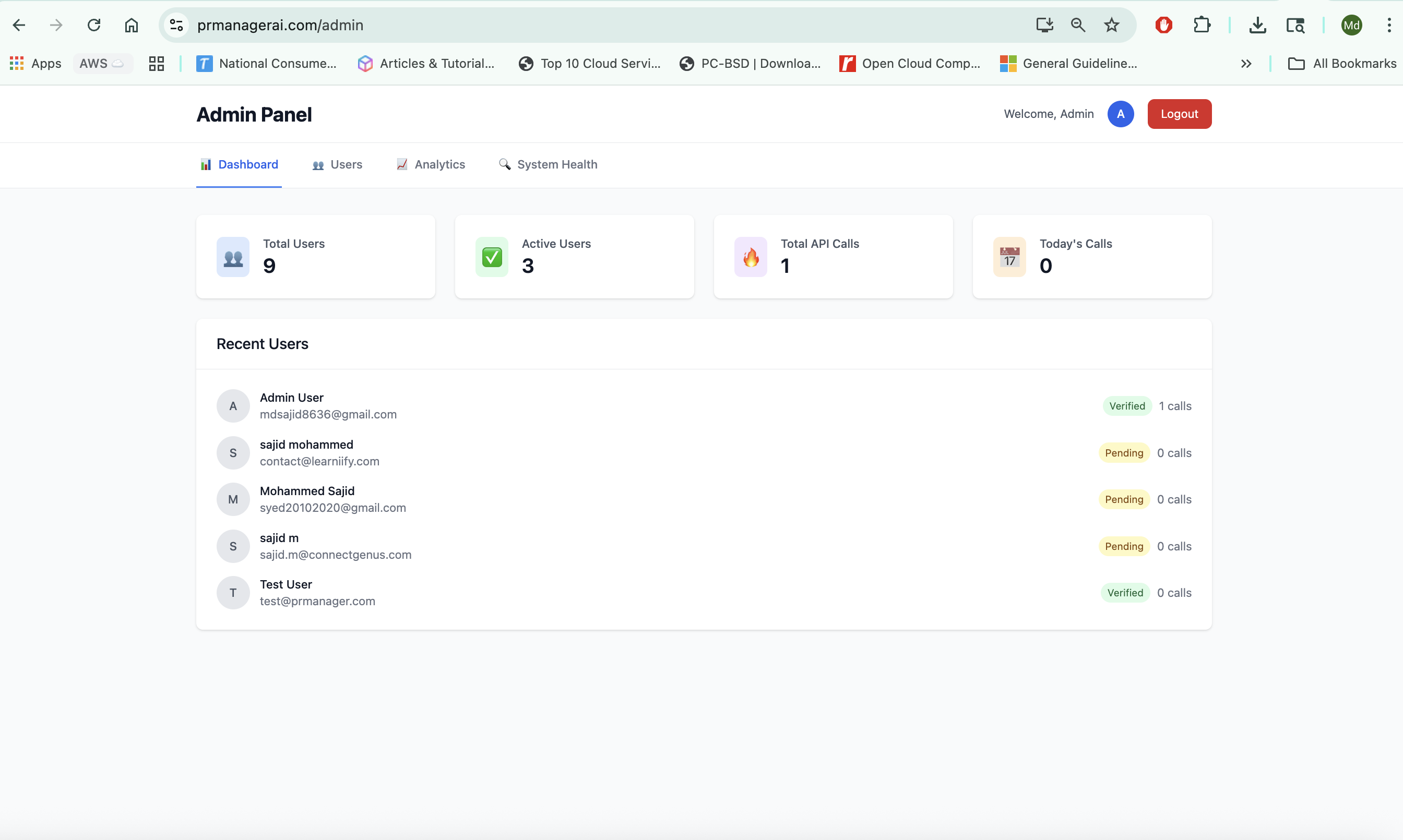Expand hidden bookmarks with double chevron
This screenshot has width=1403, height=840.
[x=1245, y=64]
